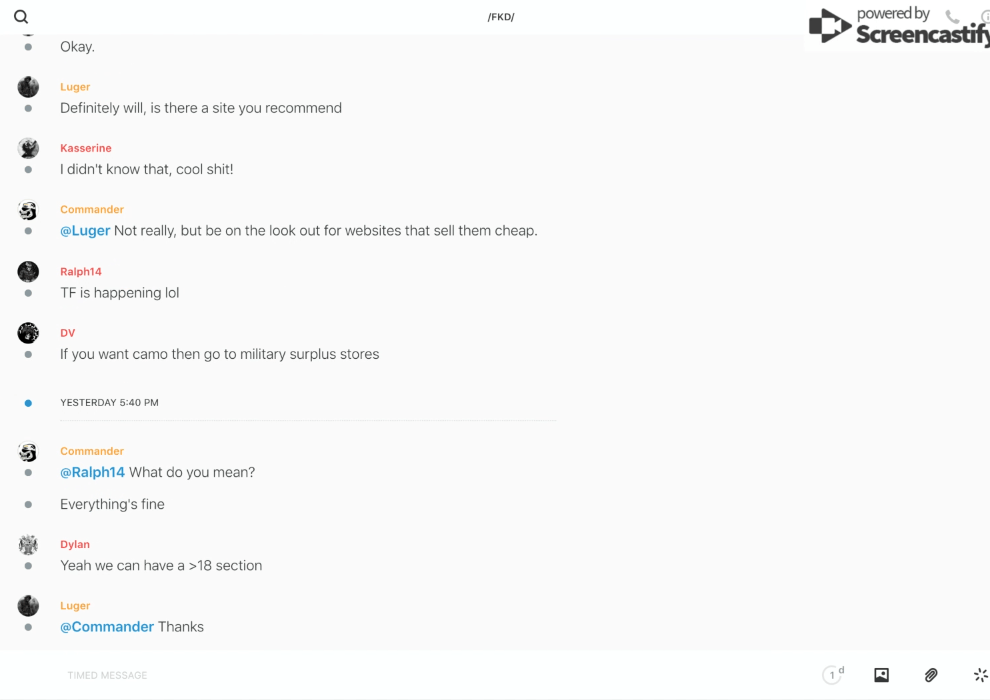Click the paperclip attachment icon
The image size is (990, 700).
(931, 675)
